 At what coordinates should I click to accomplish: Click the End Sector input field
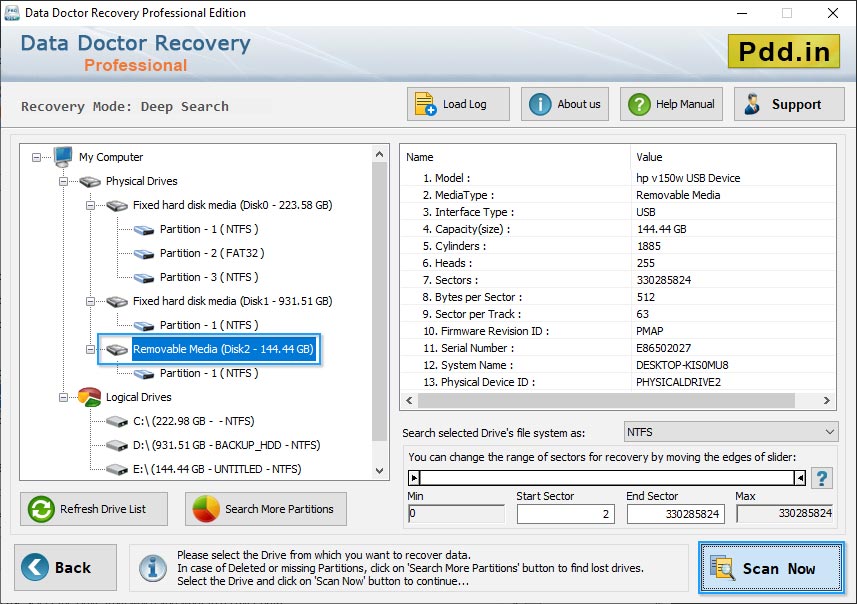tap(676, 514)
